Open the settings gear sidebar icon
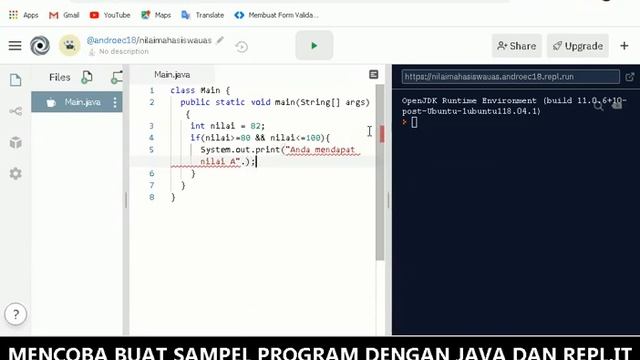The height and width of the screenshot is (360, 640). (16, 173)
